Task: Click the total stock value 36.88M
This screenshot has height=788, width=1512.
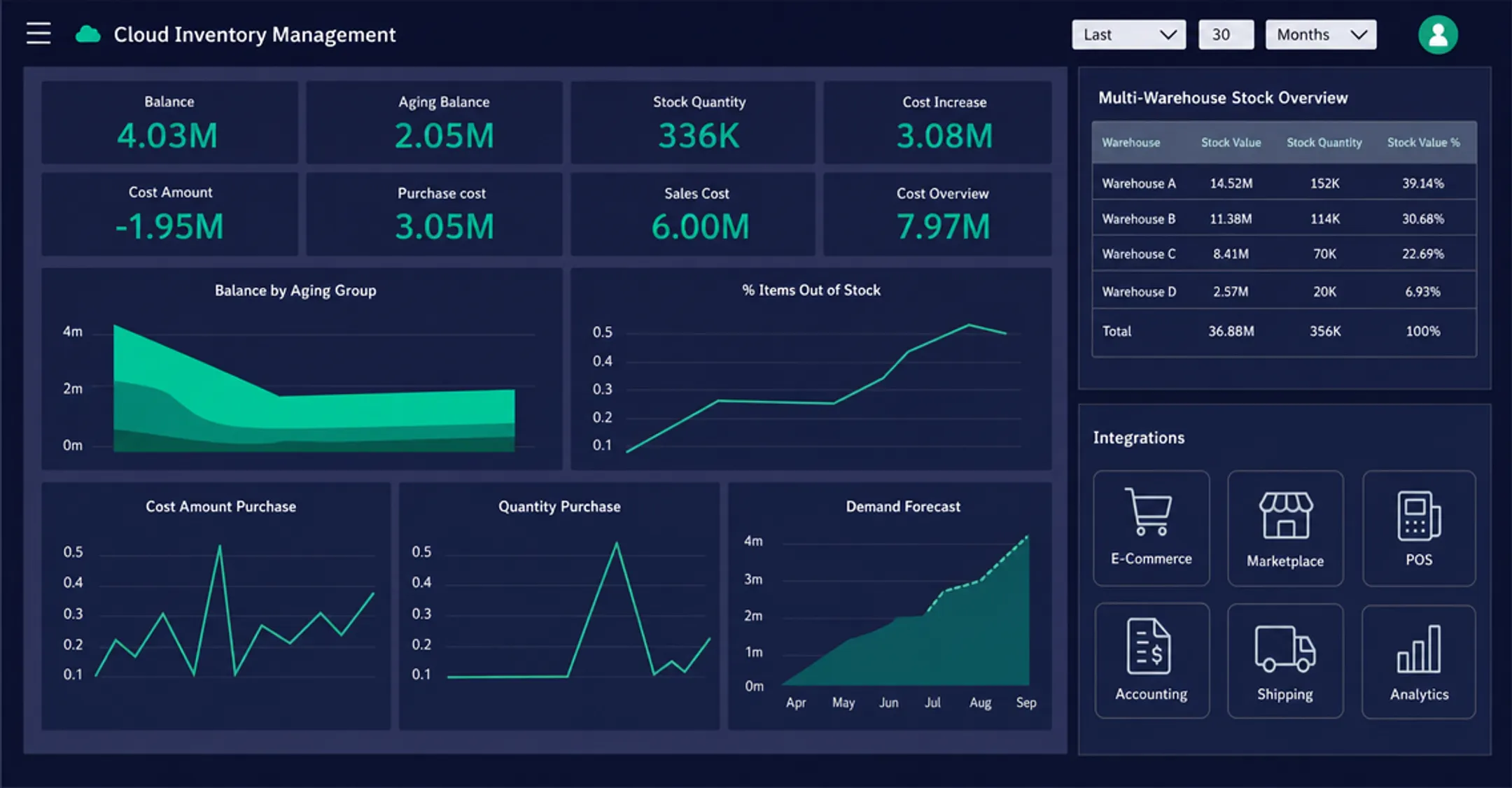Action: click(1231, 331)
